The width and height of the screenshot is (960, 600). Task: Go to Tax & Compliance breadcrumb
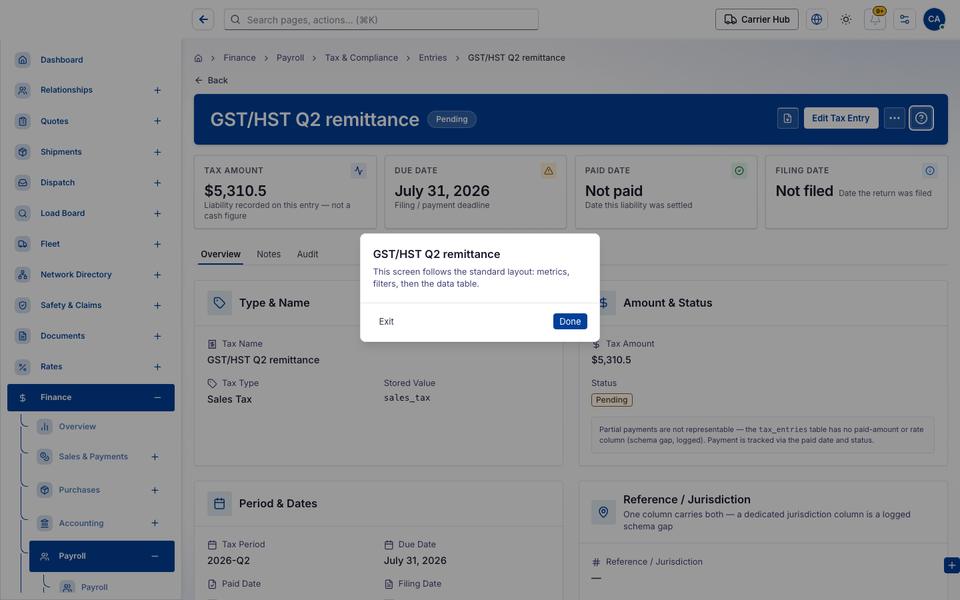coord(361,58)
